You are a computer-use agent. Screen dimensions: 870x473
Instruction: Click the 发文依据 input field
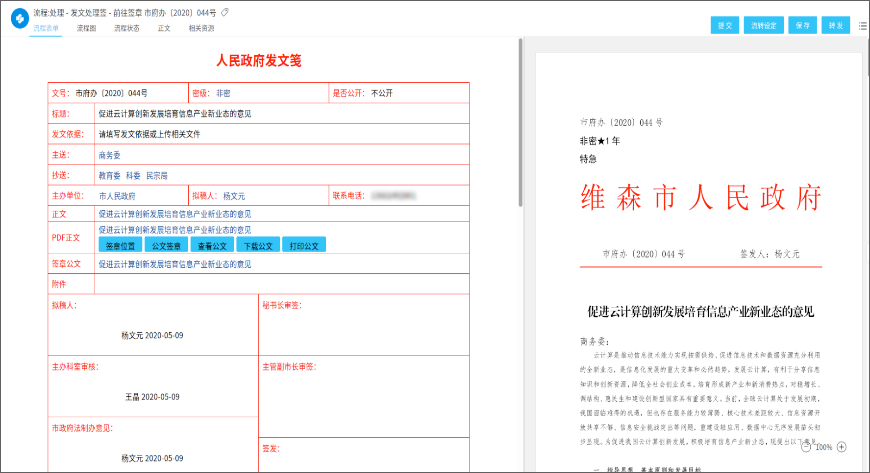pos(280,133)
